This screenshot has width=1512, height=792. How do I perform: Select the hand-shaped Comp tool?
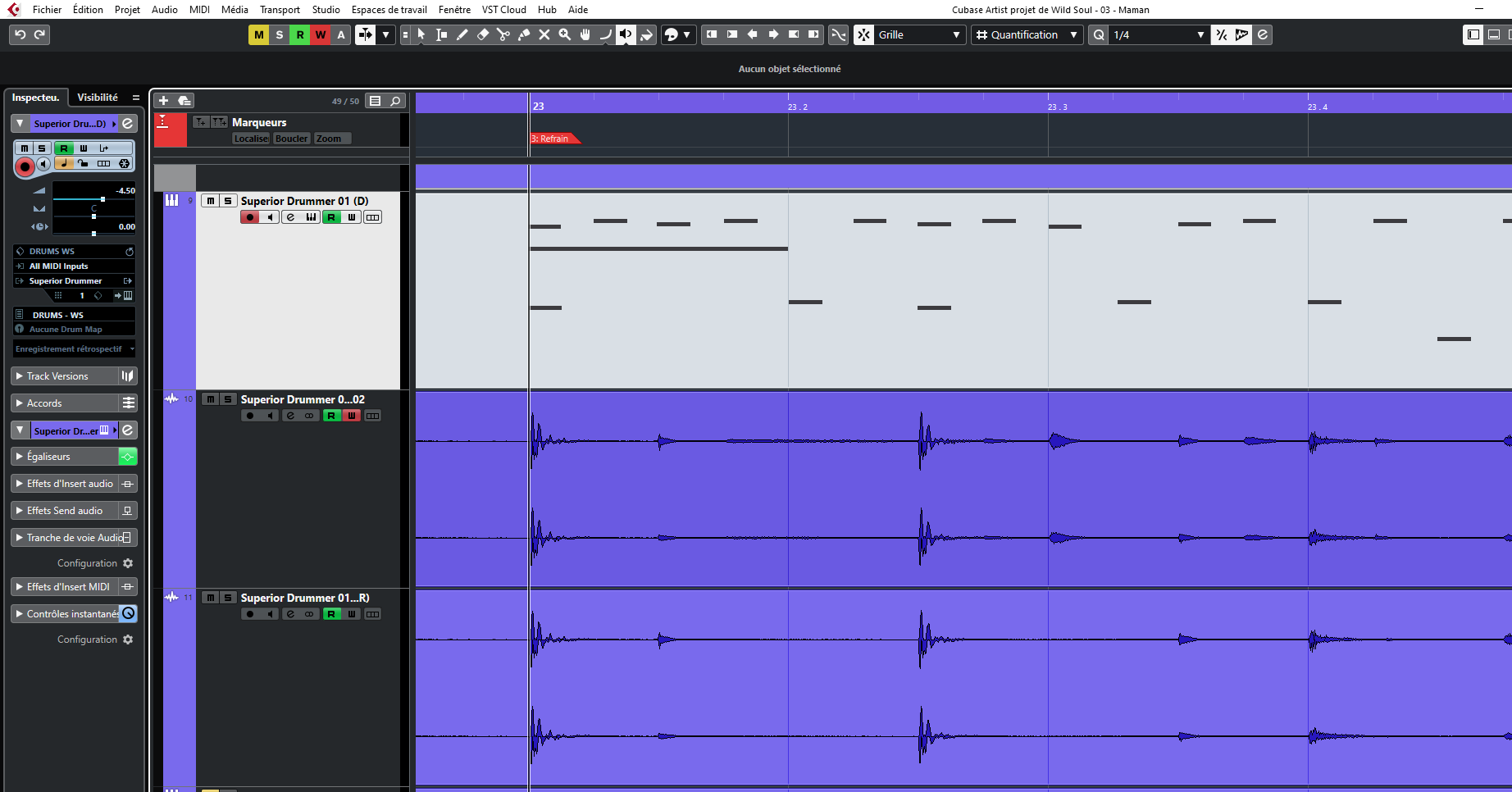click(x=585, y=34)
